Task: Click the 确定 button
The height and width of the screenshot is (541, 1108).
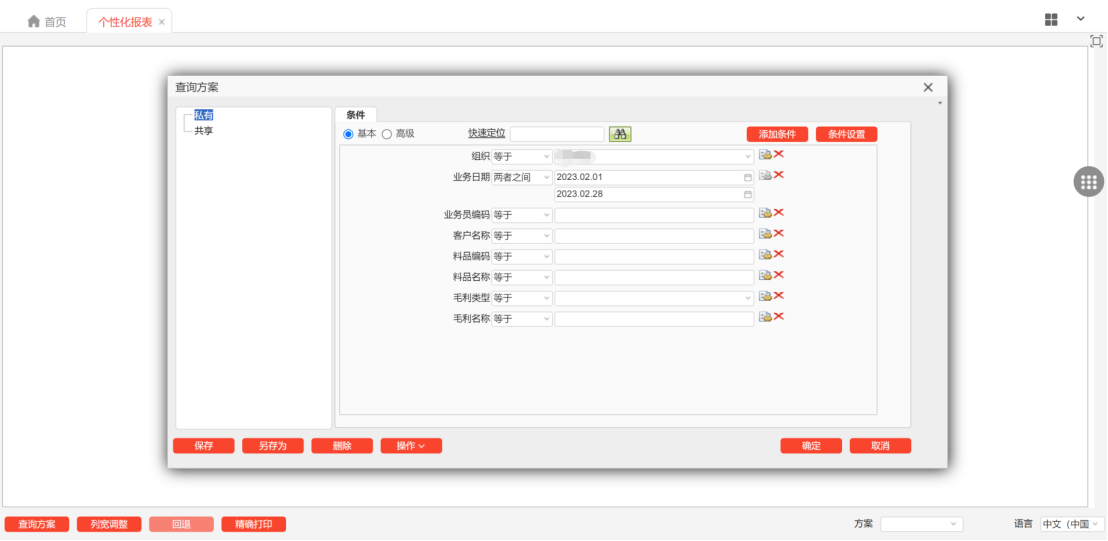Action: click(x=811, y=446)
